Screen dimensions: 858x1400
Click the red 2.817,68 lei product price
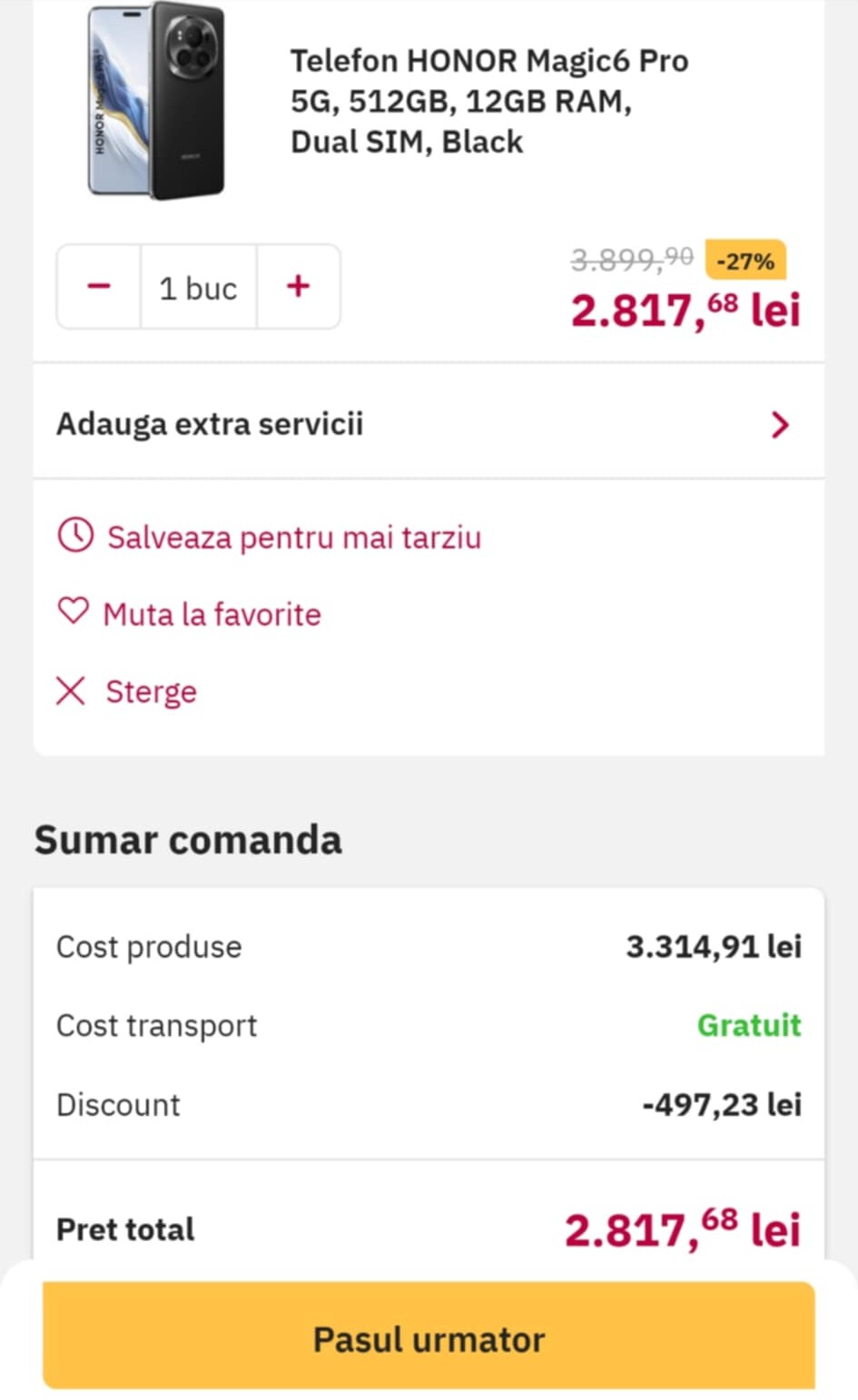coord(685,310)
